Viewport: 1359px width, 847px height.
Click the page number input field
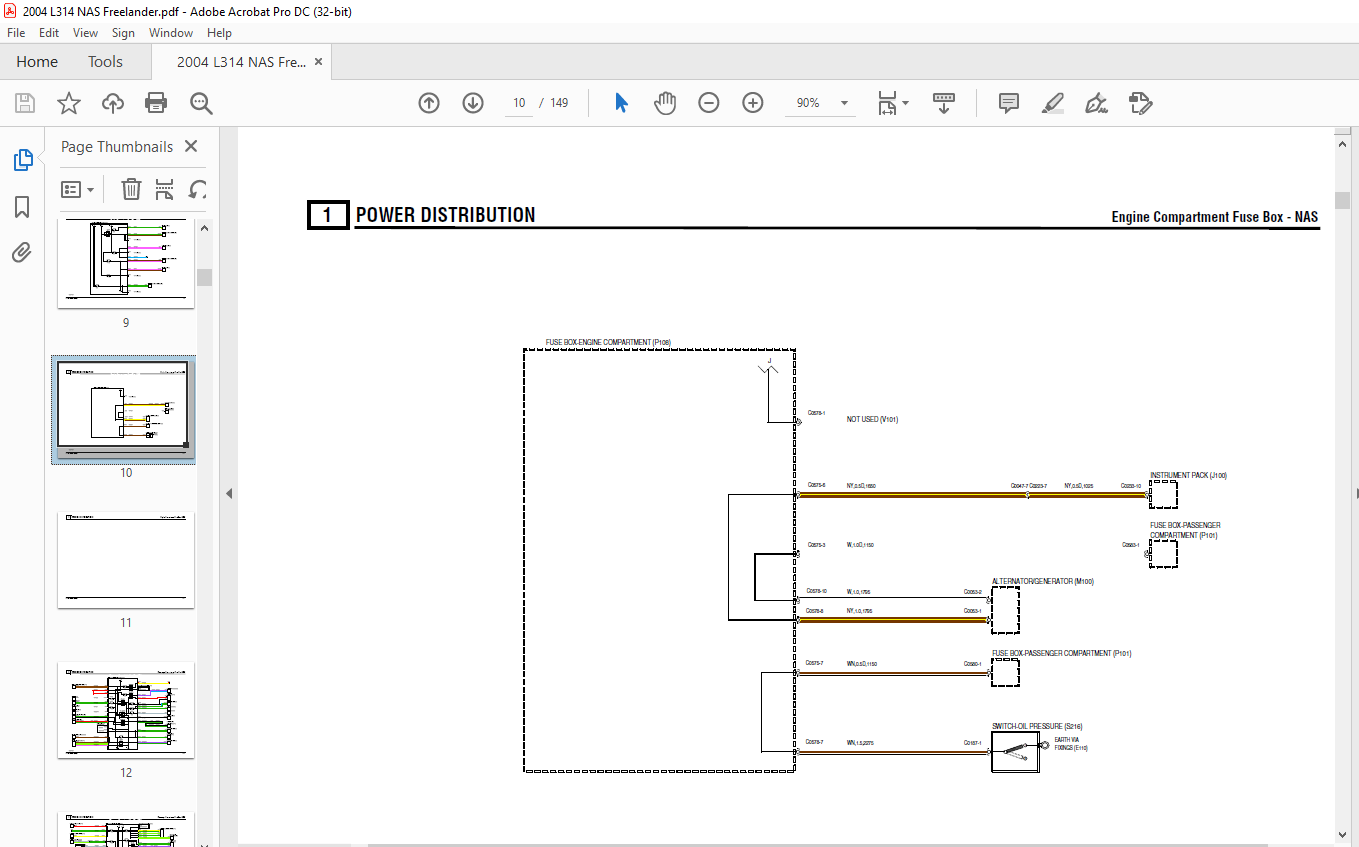(x=519, y=103)
